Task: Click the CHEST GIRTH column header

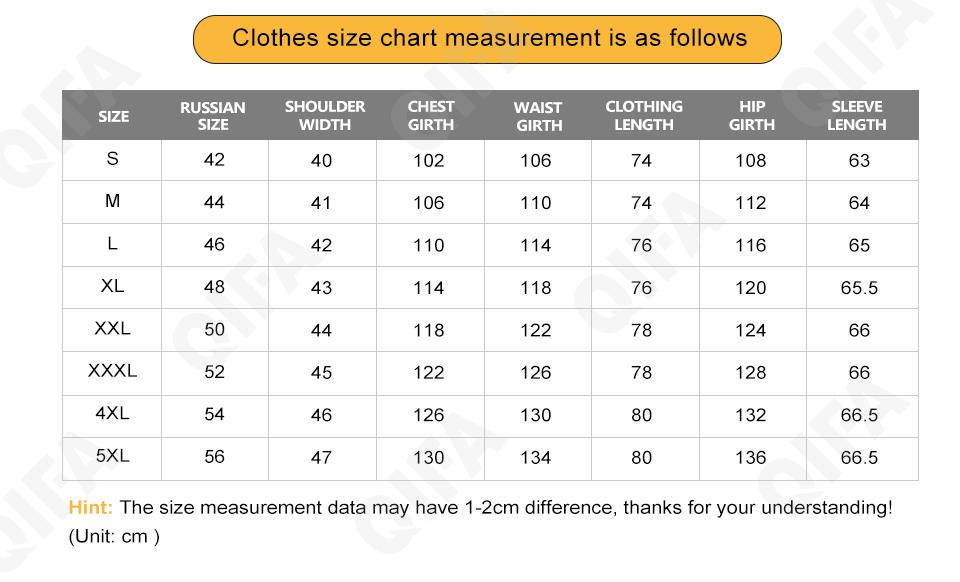Action: point(431,116)
